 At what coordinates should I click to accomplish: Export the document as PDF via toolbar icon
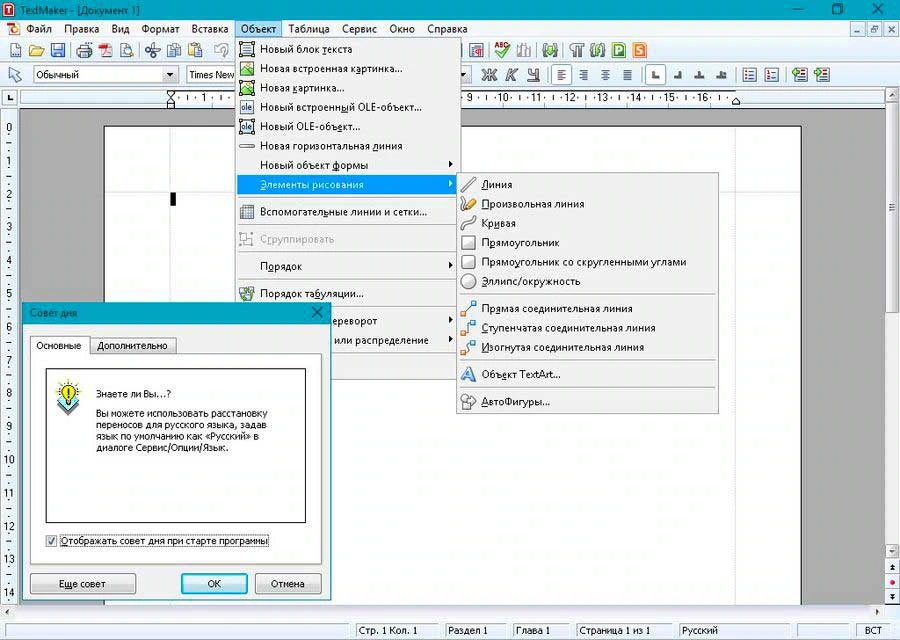[x=106, y=51]
